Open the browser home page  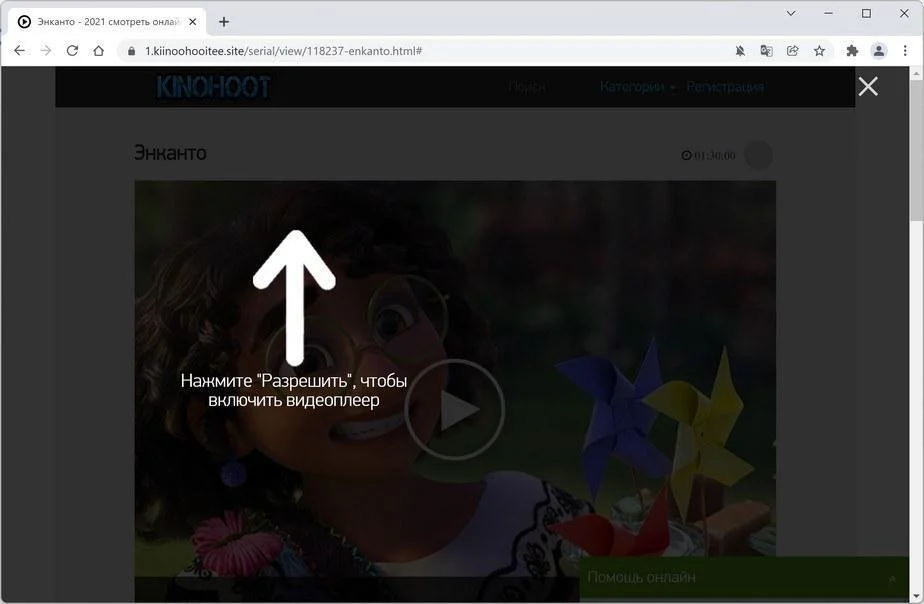(x=98, y=51)
